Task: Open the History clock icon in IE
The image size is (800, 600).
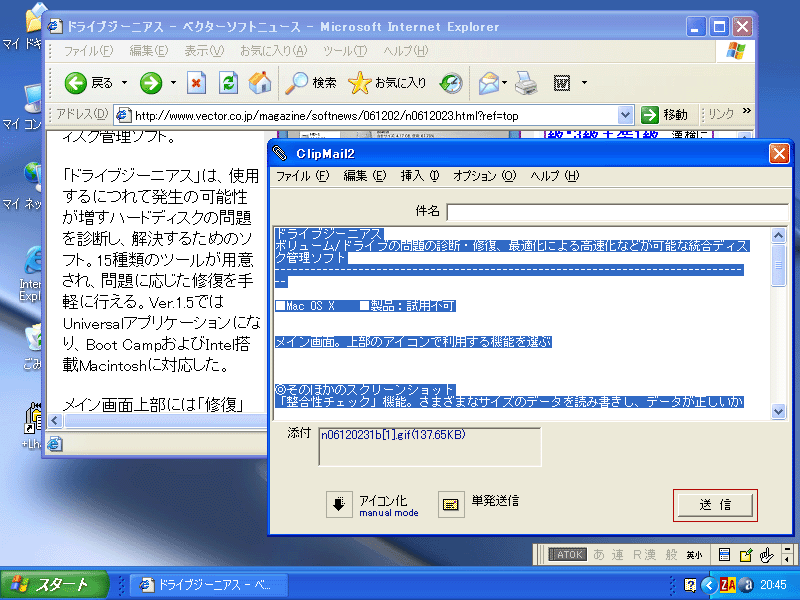Action: coord(451,83)
